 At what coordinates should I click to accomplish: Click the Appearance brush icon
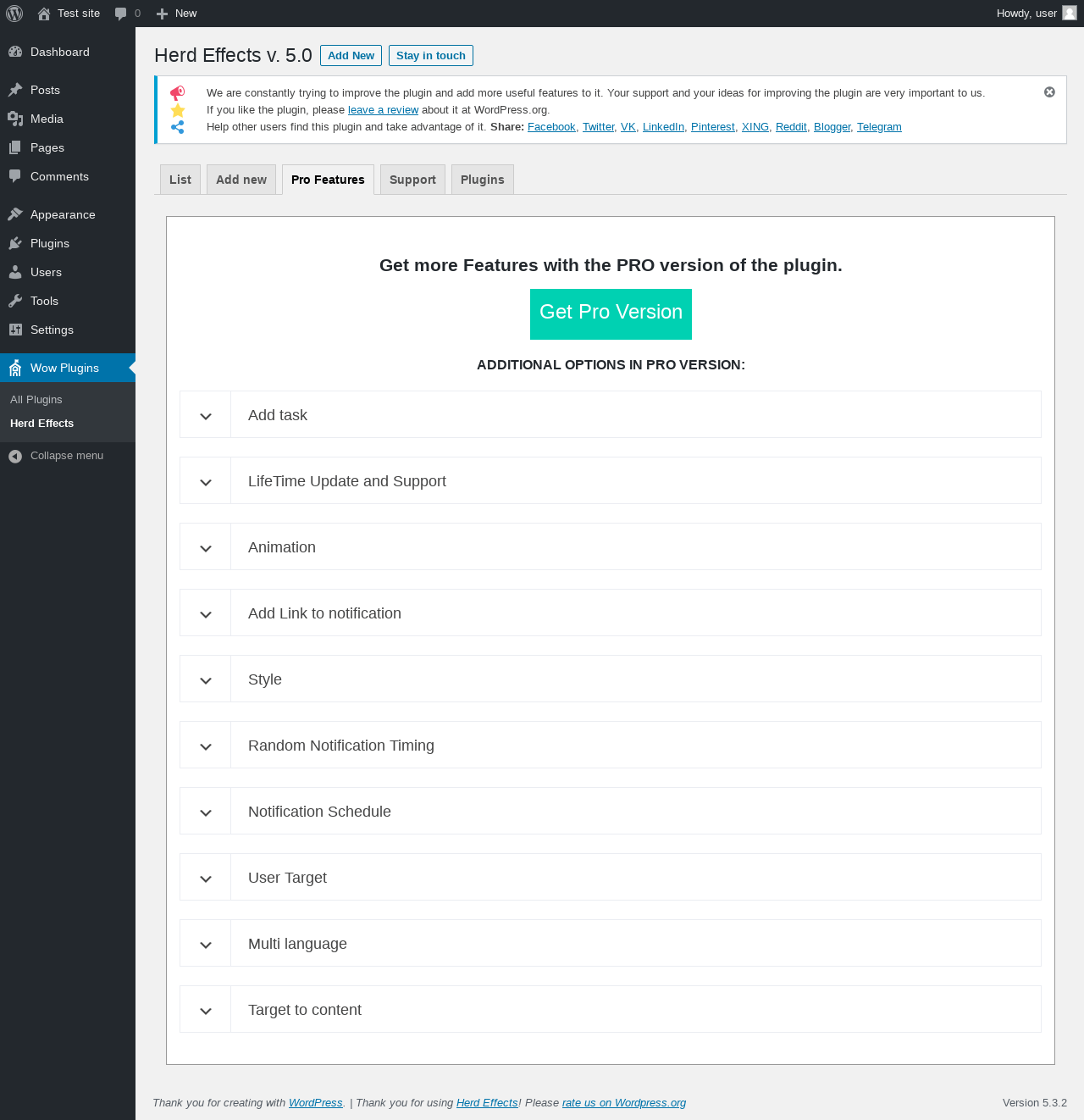pos(15,214)
